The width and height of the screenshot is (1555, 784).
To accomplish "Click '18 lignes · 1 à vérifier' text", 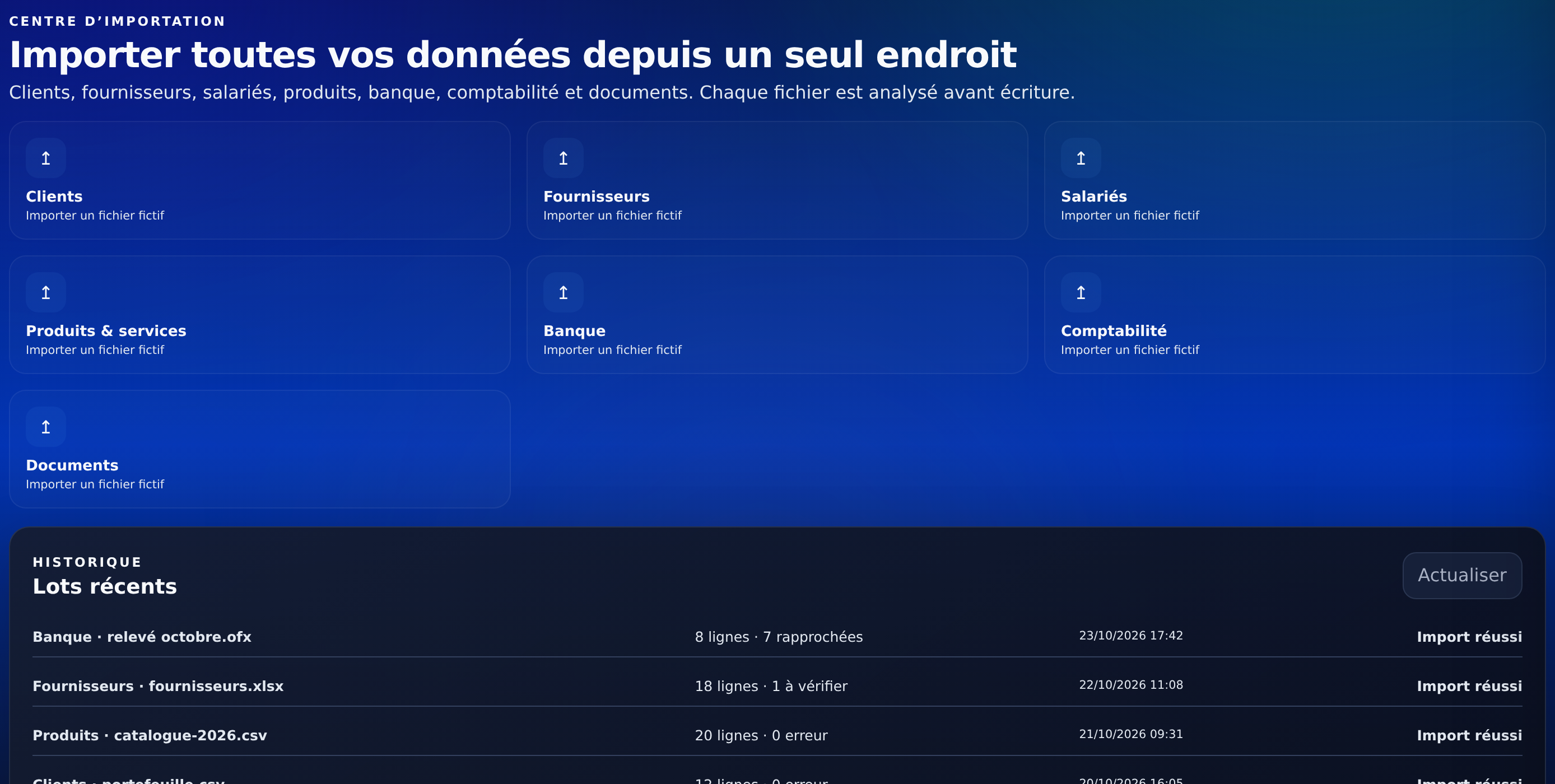I will pos(771,687).
